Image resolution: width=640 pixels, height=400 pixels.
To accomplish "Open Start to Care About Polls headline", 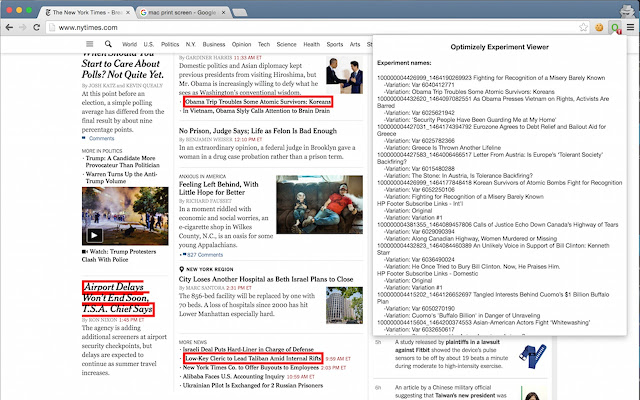I will tap(122, 65).
